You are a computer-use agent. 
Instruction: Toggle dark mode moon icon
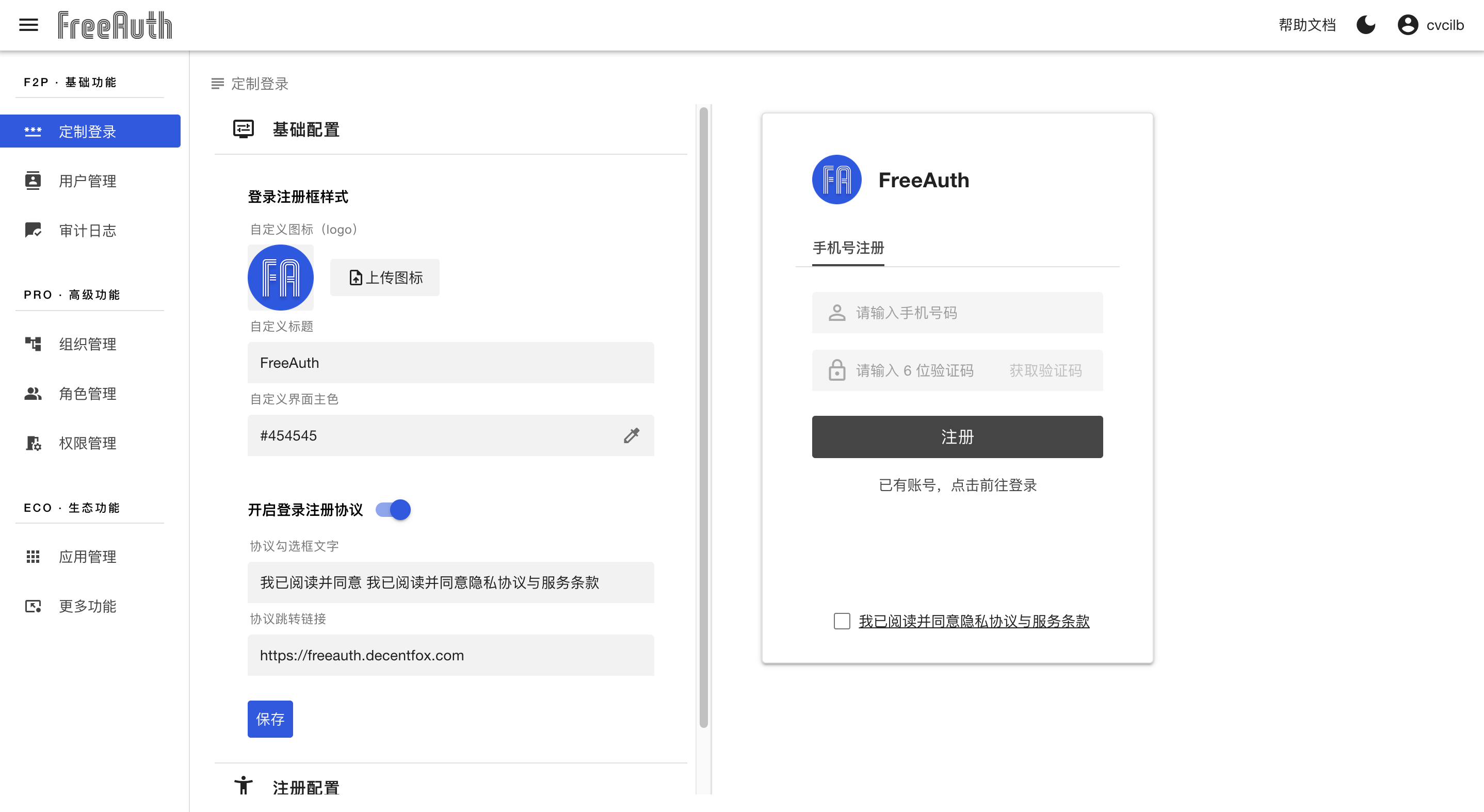pyautogui.click(x=1365, y=25)
